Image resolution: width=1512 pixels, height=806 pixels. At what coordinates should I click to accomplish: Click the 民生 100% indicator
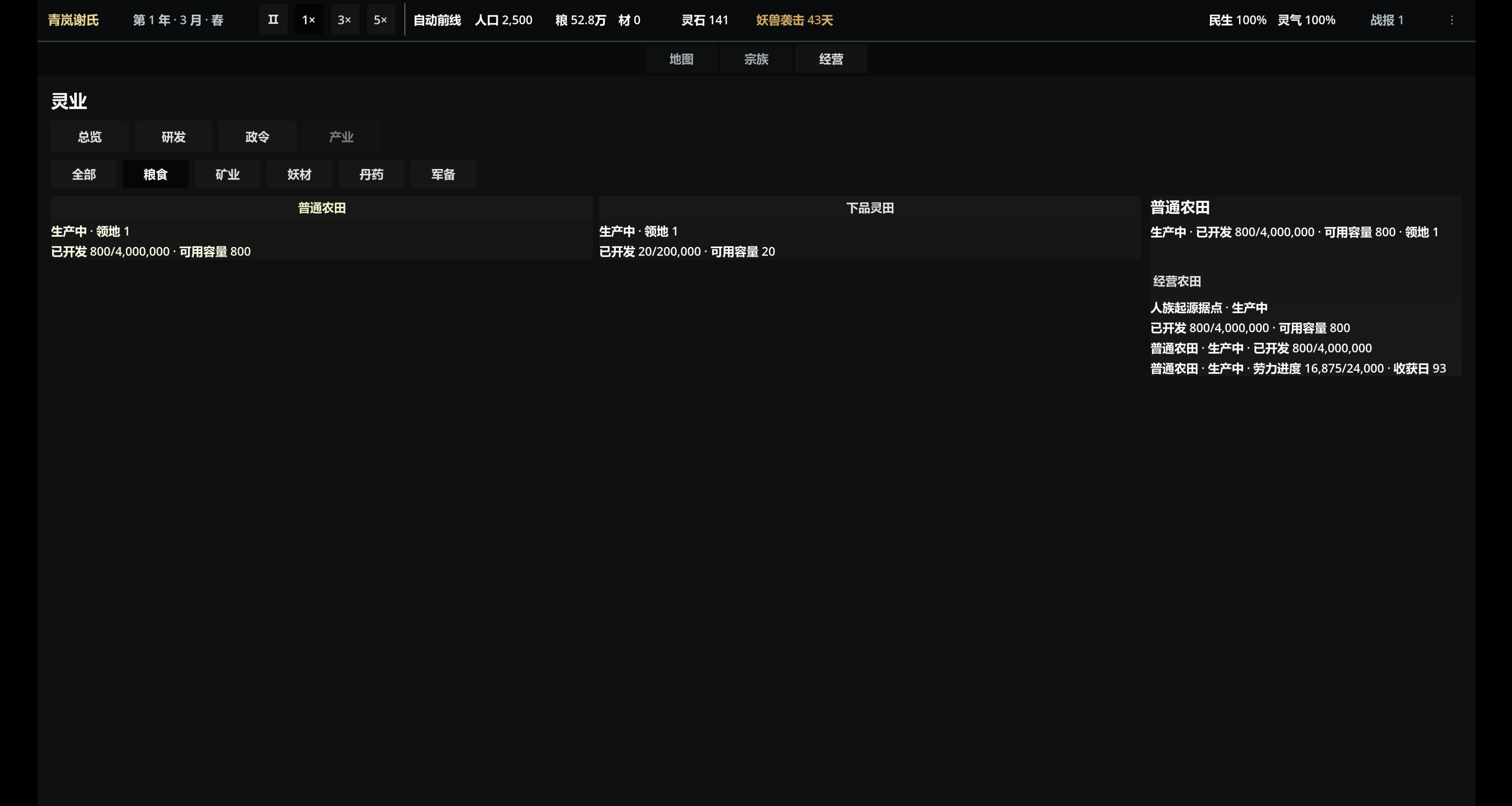coord(1237,20)
